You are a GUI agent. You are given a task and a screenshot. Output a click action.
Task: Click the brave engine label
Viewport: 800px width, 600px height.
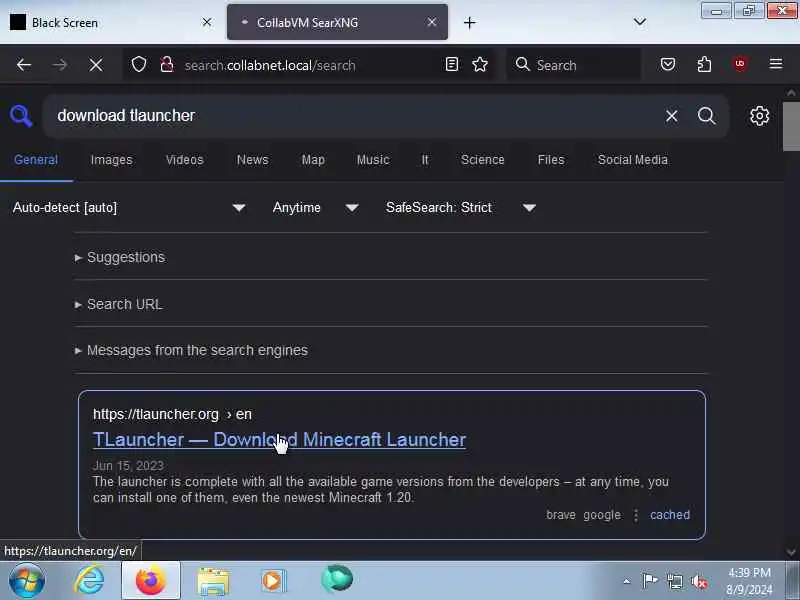pyautogui.click(x=561, y=515)
